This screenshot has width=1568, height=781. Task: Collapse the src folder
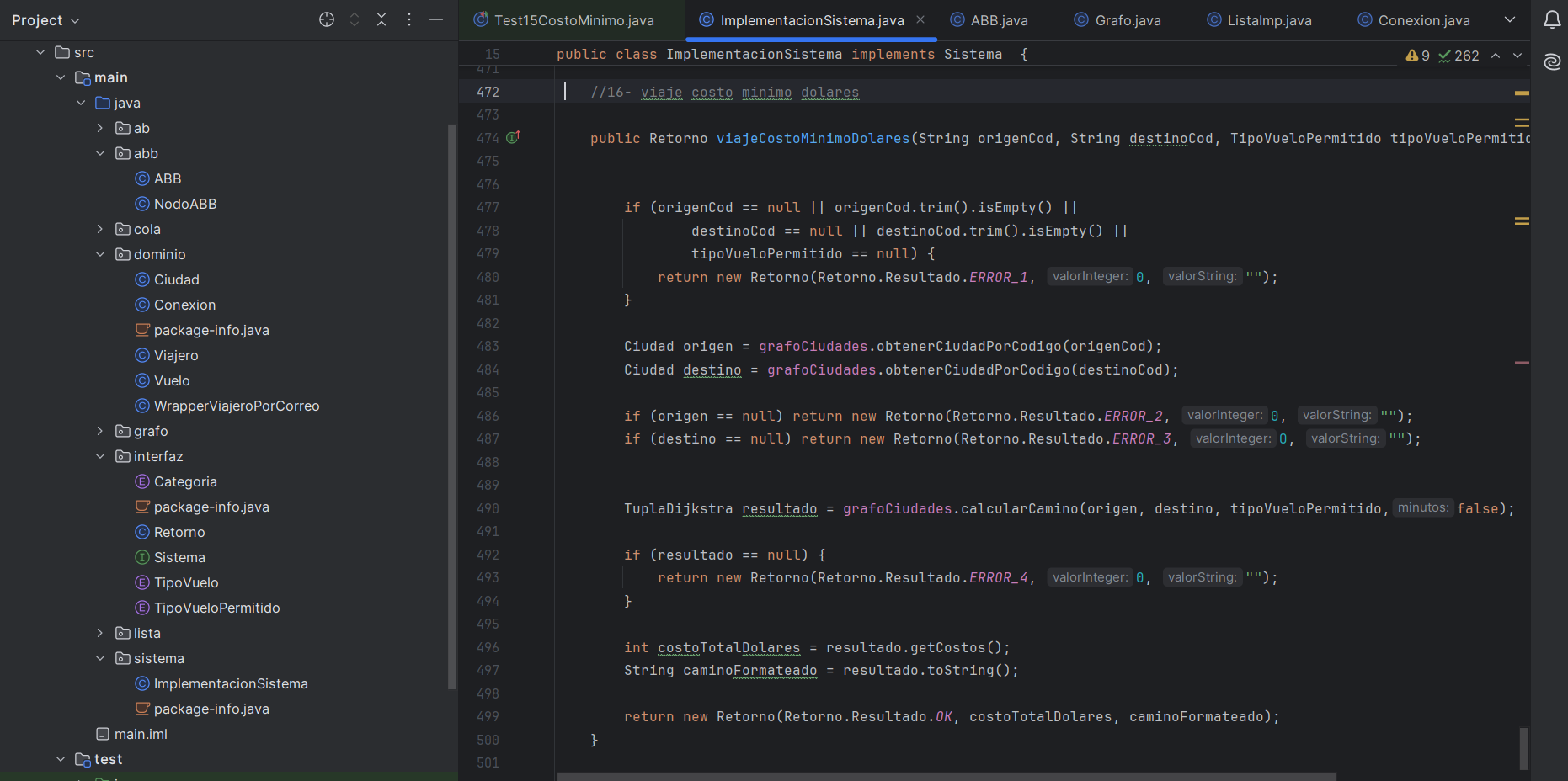click(x=40, y=52)
